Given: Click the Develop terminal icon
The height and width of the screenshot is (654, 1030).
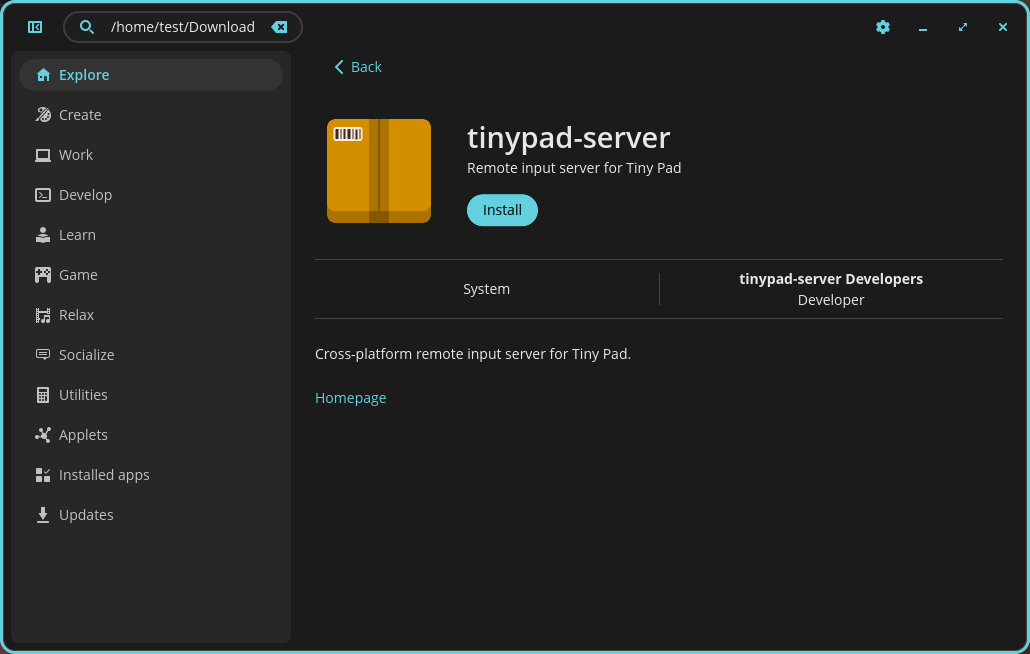Looking at the screenshot, I should pyautogui.click(x=43, y=195).
